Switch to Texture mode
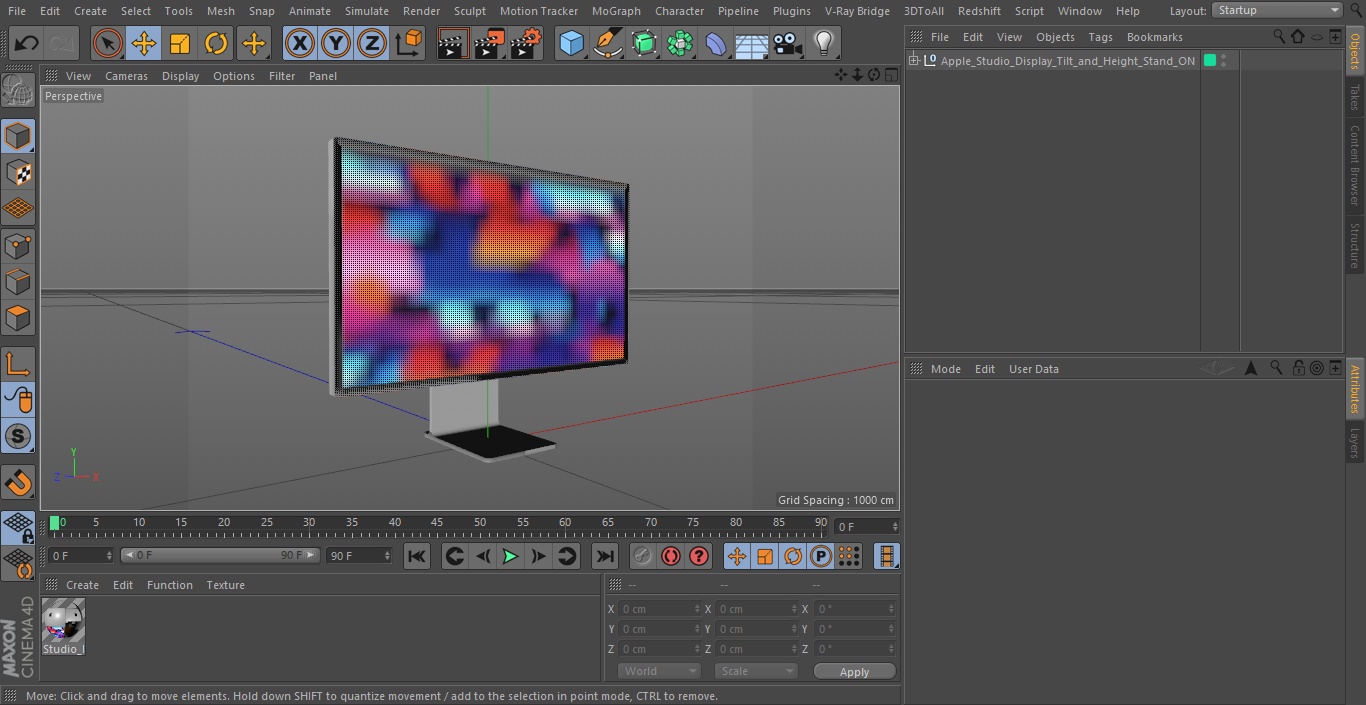This screenshot has width=1366, height=705. coord(18,173)
